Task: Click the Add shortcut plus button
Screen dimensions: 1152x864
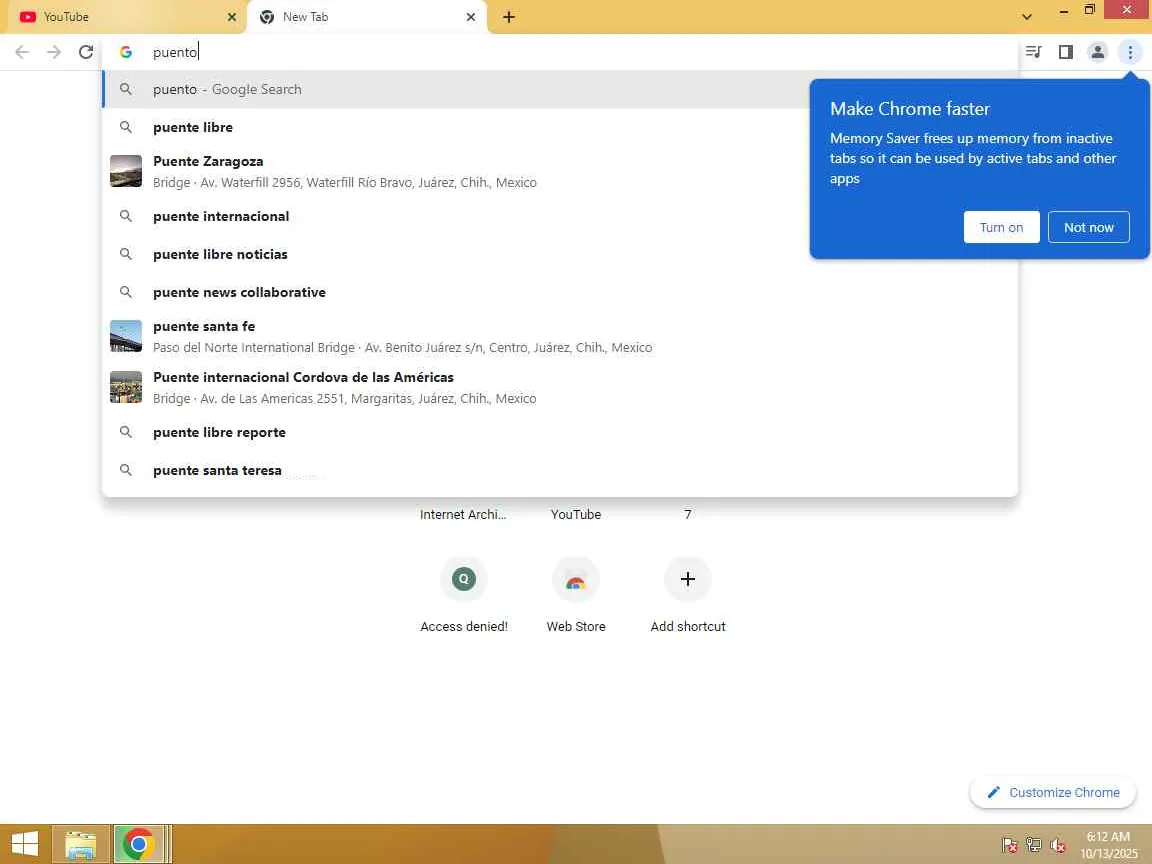Action: pyautogui.click(x=688, y=580)
